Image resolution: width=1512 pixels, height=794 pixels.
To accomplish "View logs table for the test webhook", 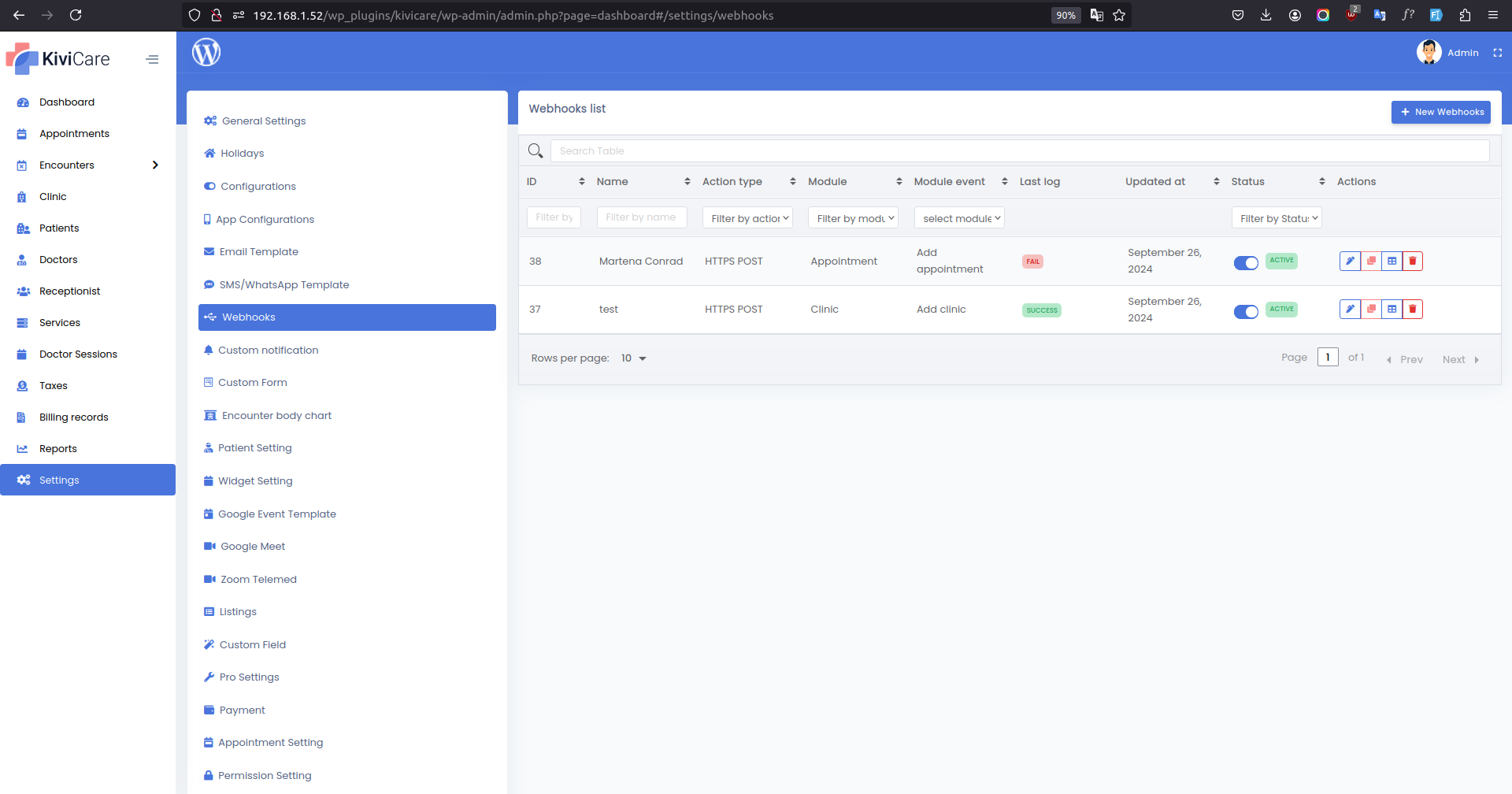I will pos(1392,309).
